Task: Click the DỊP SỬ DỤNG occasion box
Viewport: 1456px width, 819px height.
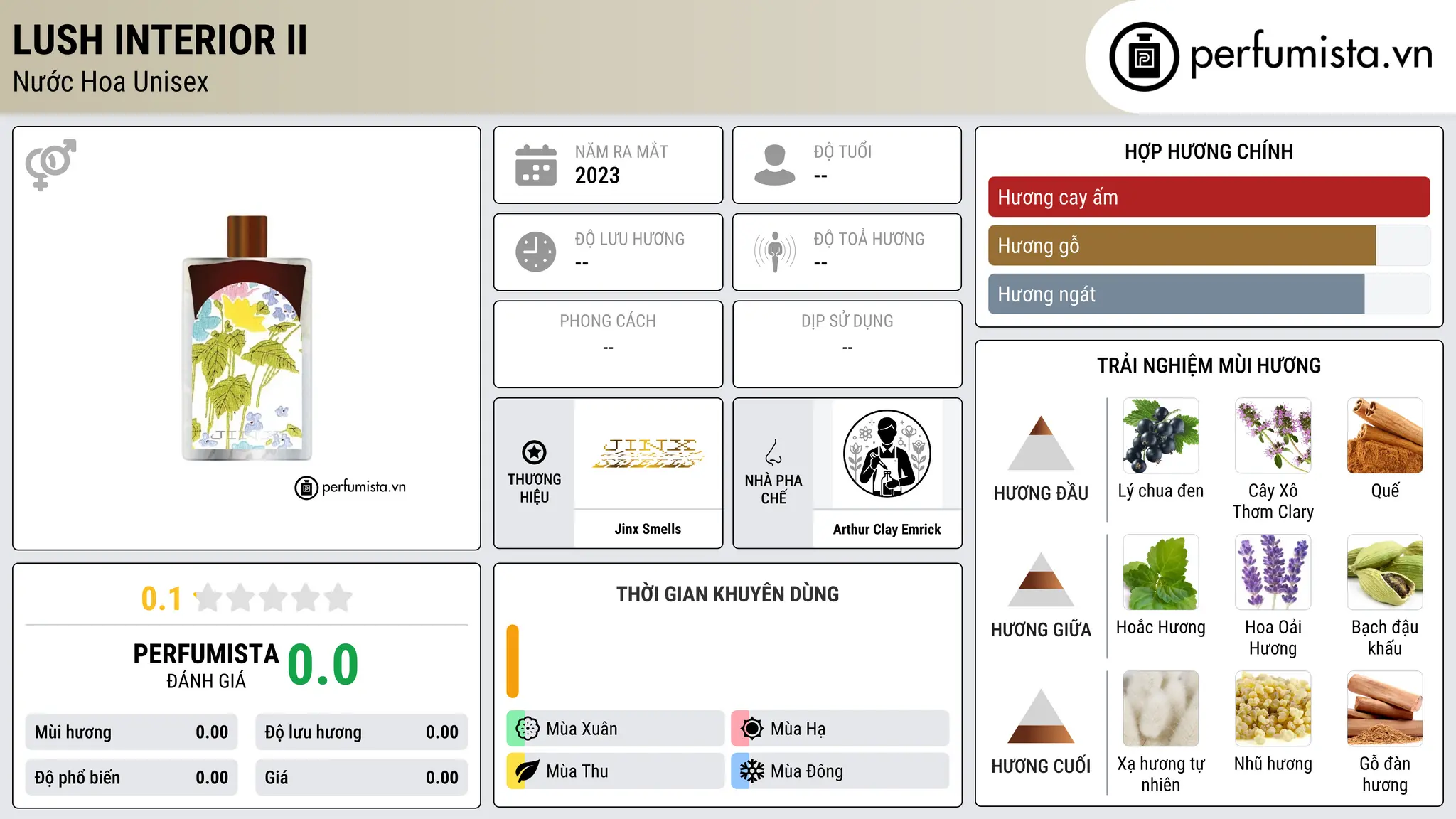Action: [x=847, y=344]
